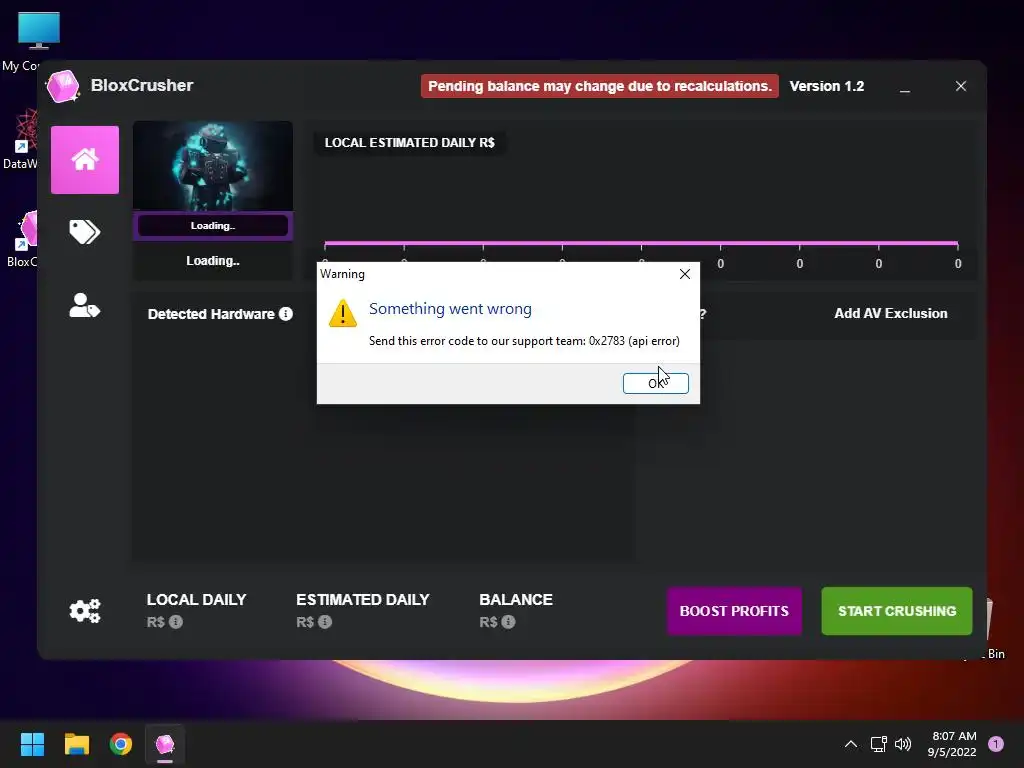Click the Boost Profits button
The image size is (1024, 768).
(x=734, y=611)
